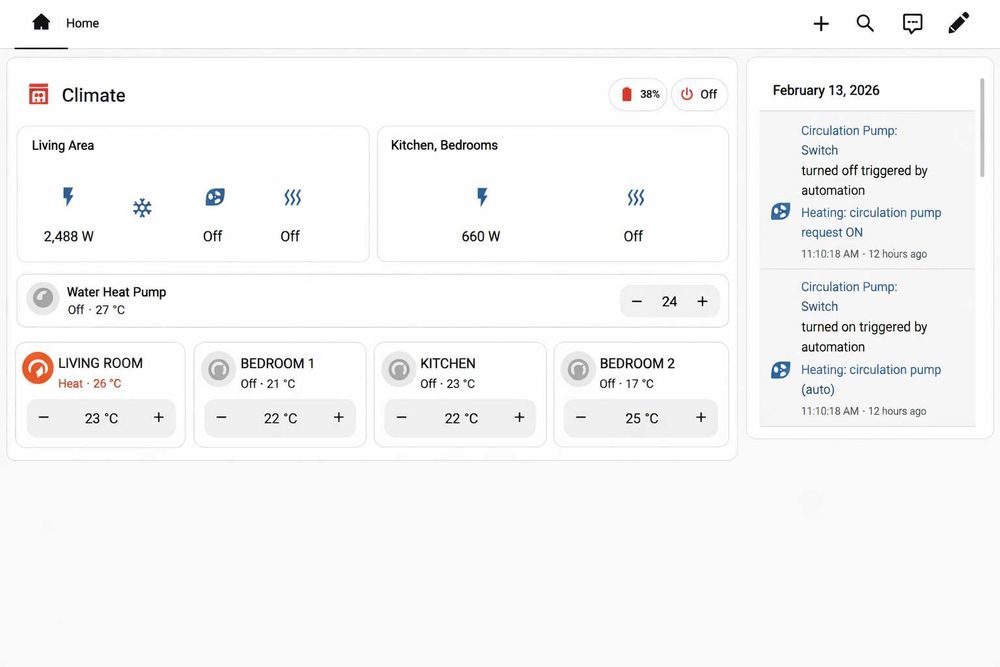Screen dimensions: 1000x667
Task: Click Bedroom 1 Off · 21 °C status
Action: [x=268, y=383]
